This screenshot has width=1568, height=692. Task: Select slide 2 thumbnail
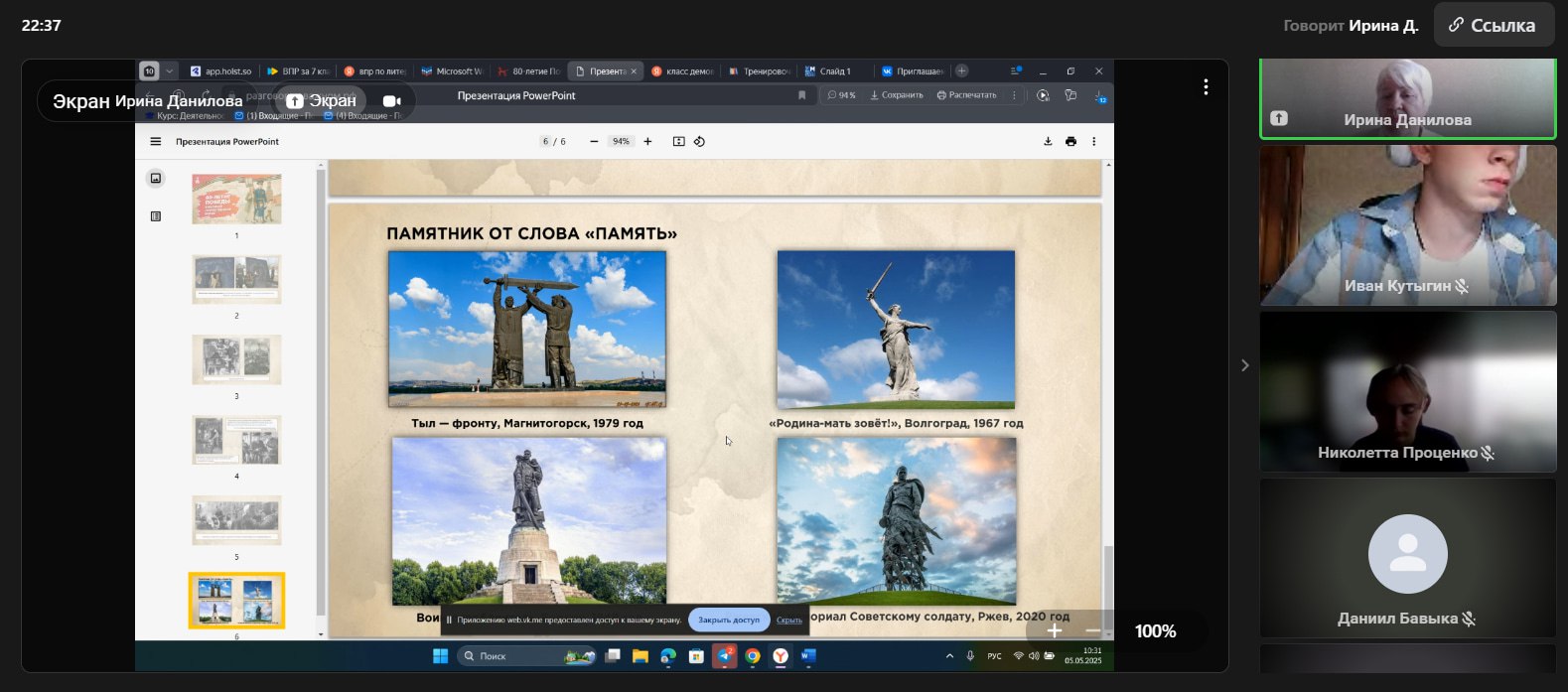pos(236,279)
